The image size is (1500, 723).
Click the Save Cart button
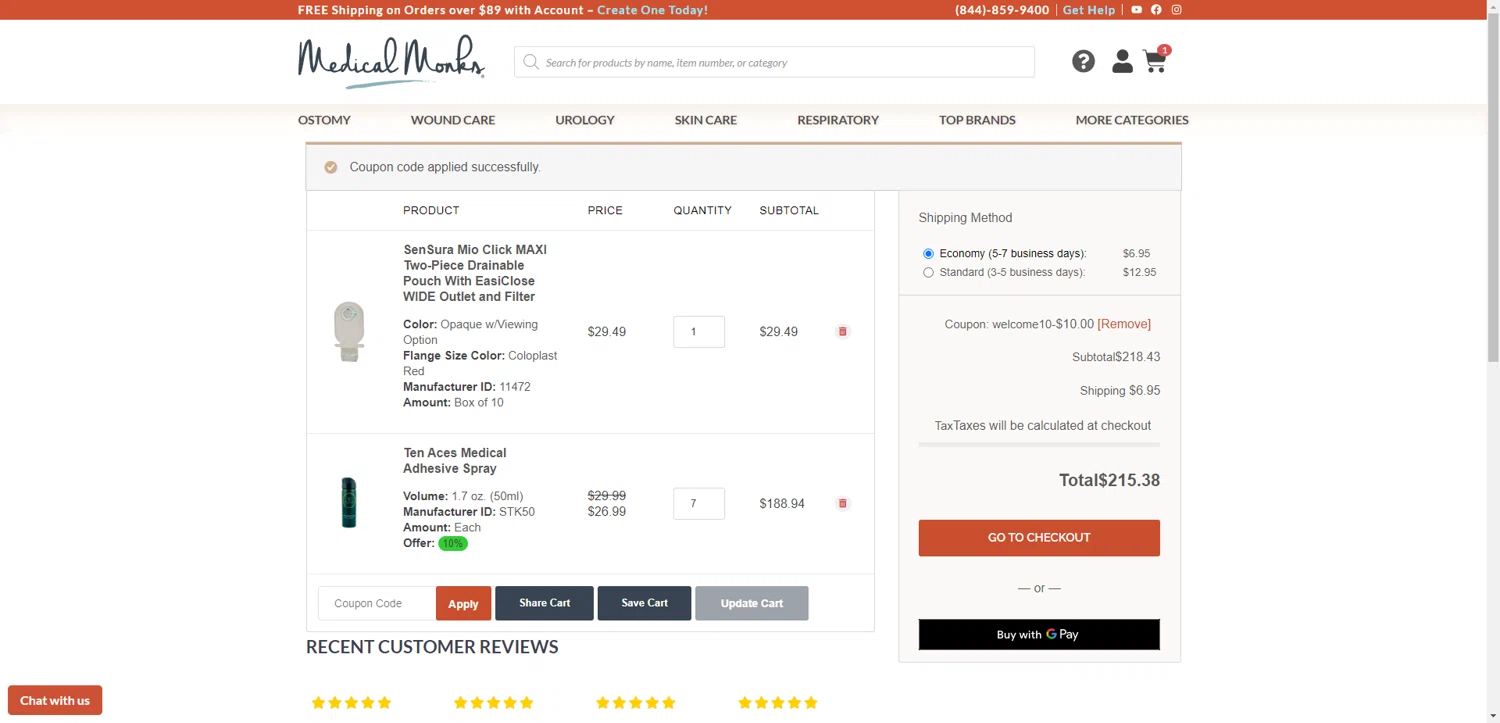644,603
